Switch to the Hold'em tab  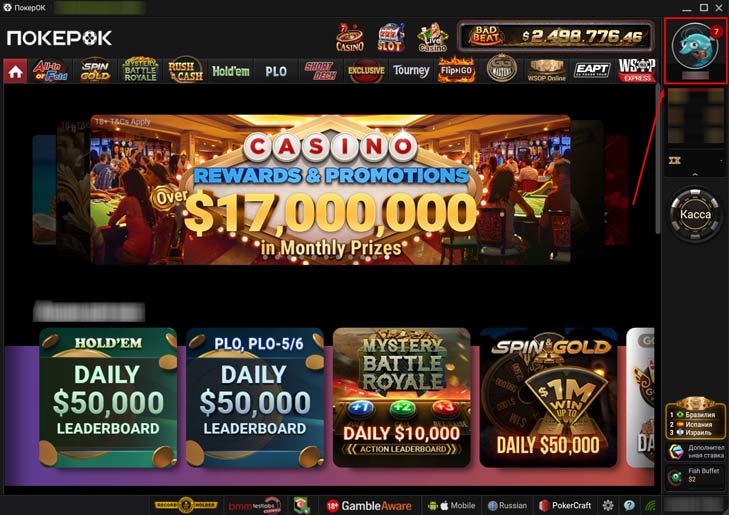(x=231, y=71)
